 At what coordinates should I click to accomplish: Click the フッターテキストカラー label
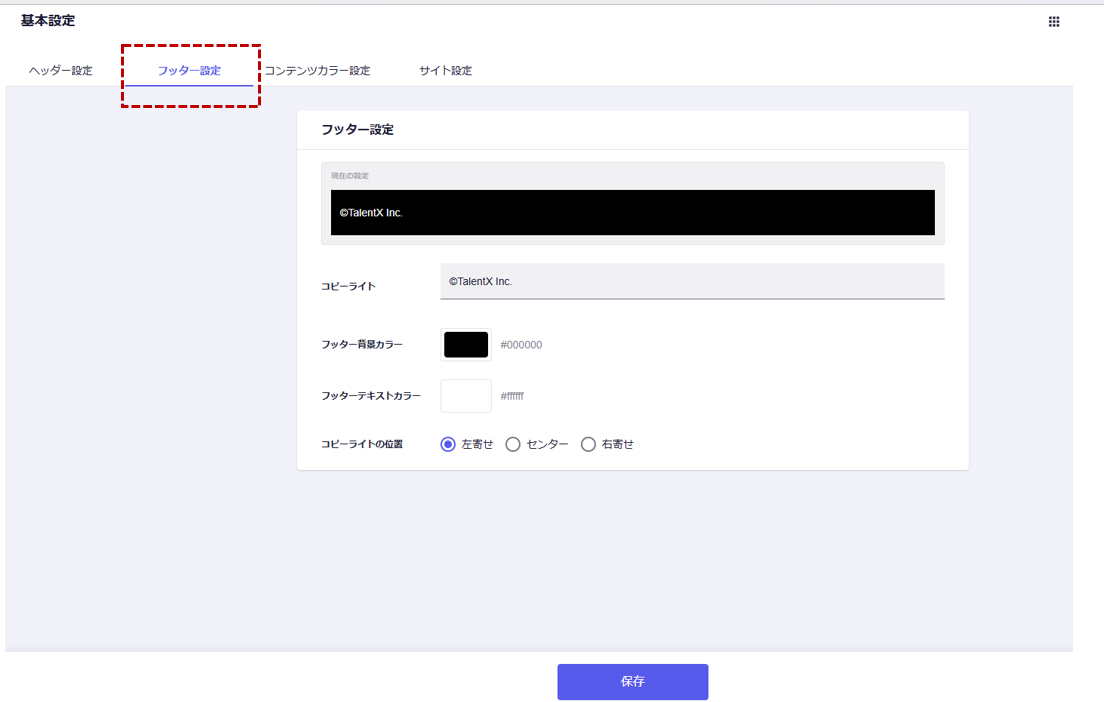pos(371,396)
